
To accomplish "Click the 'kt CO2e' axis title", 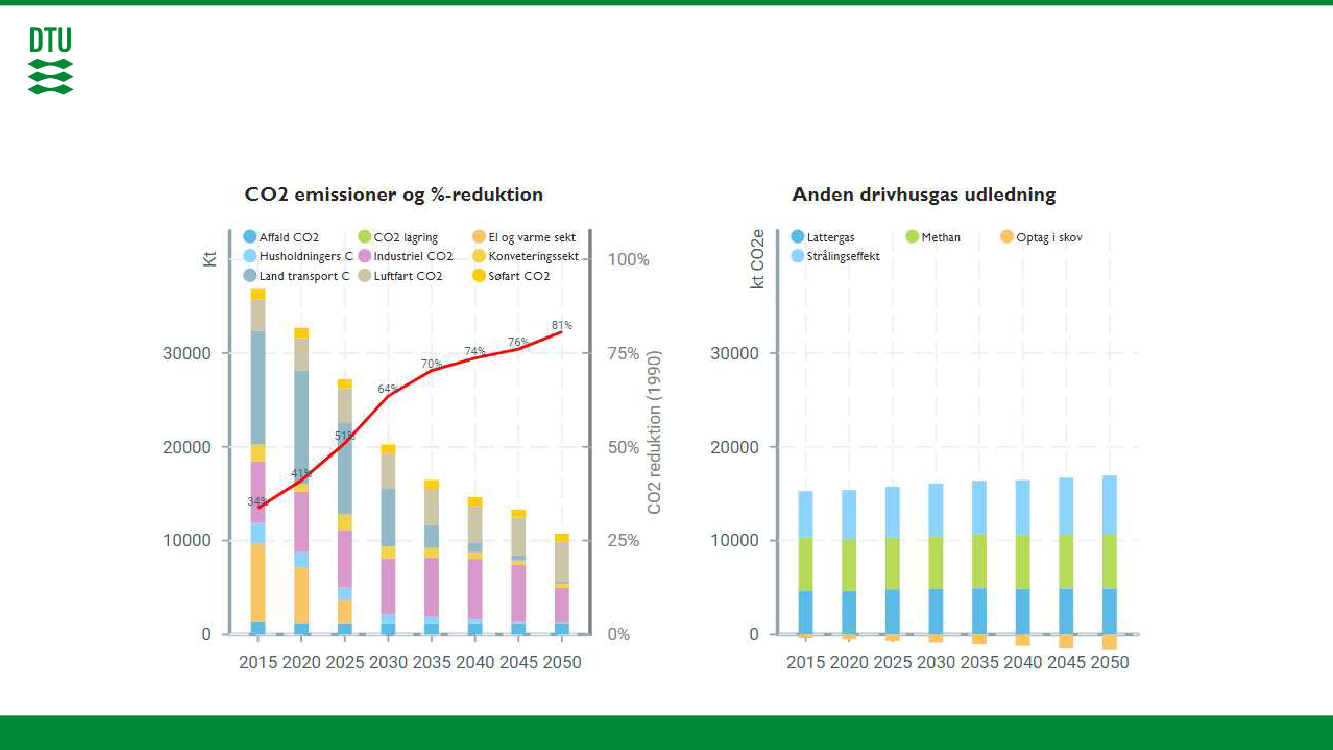I will (x=758, y=259).
